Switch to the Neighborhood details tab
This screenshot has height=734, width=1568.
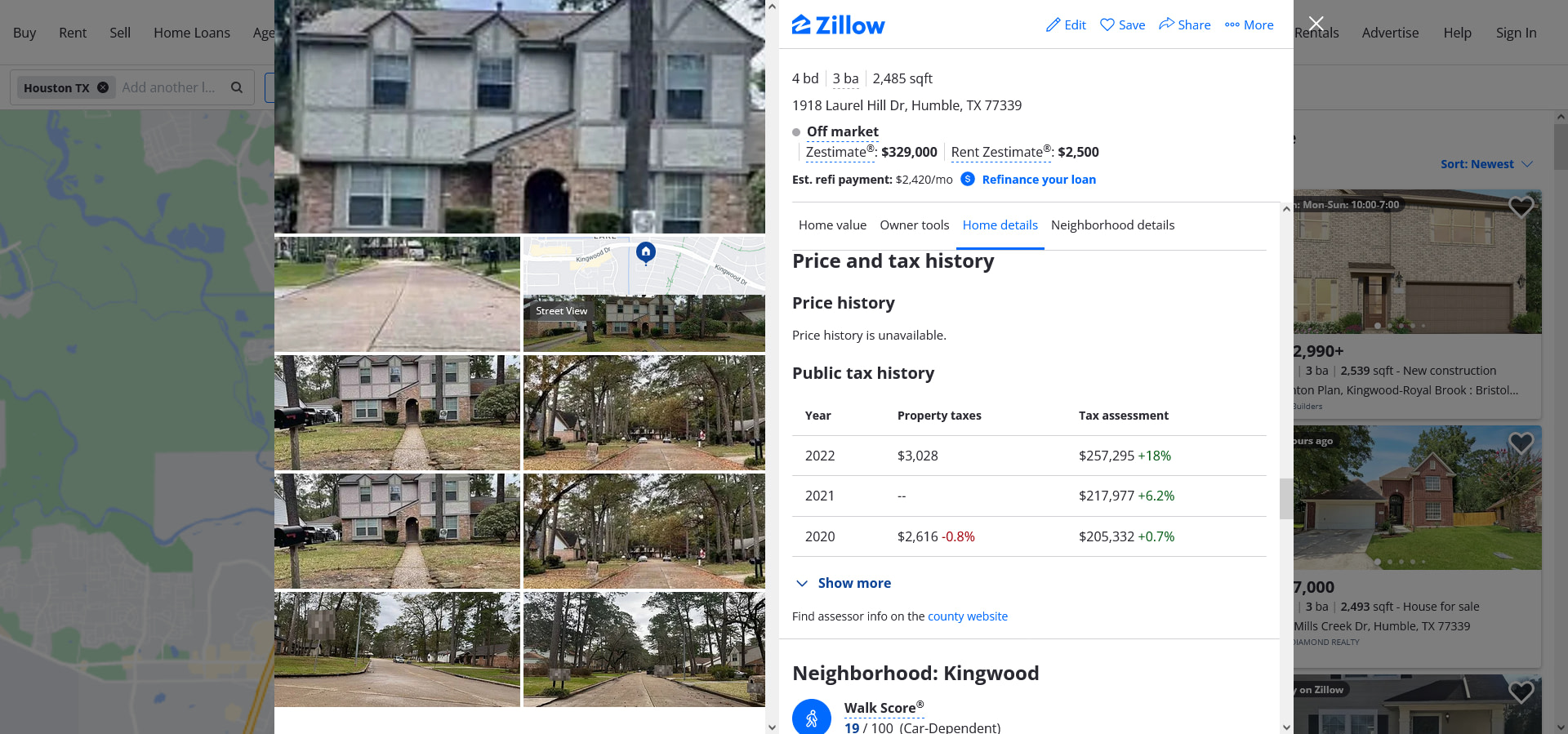point(1112,225)
